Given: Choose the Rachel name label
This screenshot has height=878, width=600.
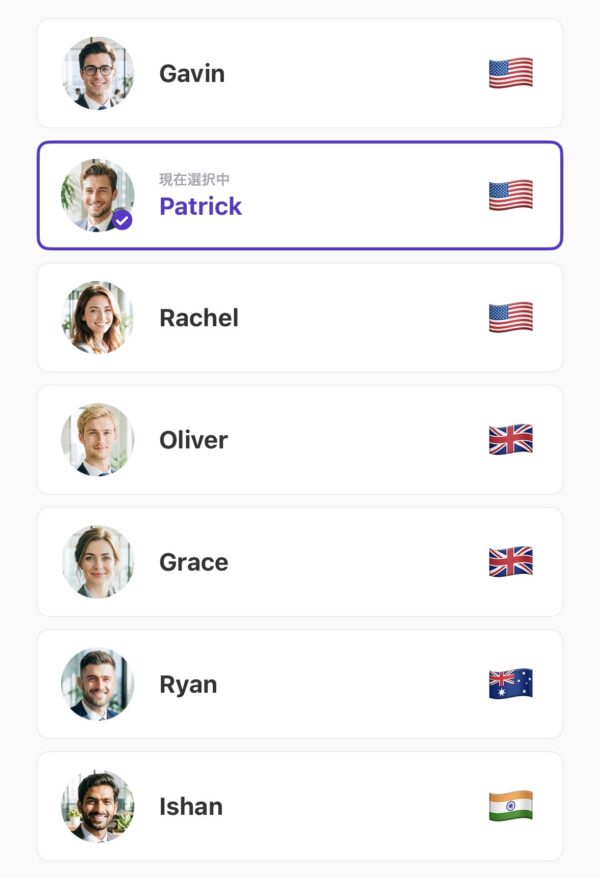Looking at the screenshot, I should tap(199, 318).
